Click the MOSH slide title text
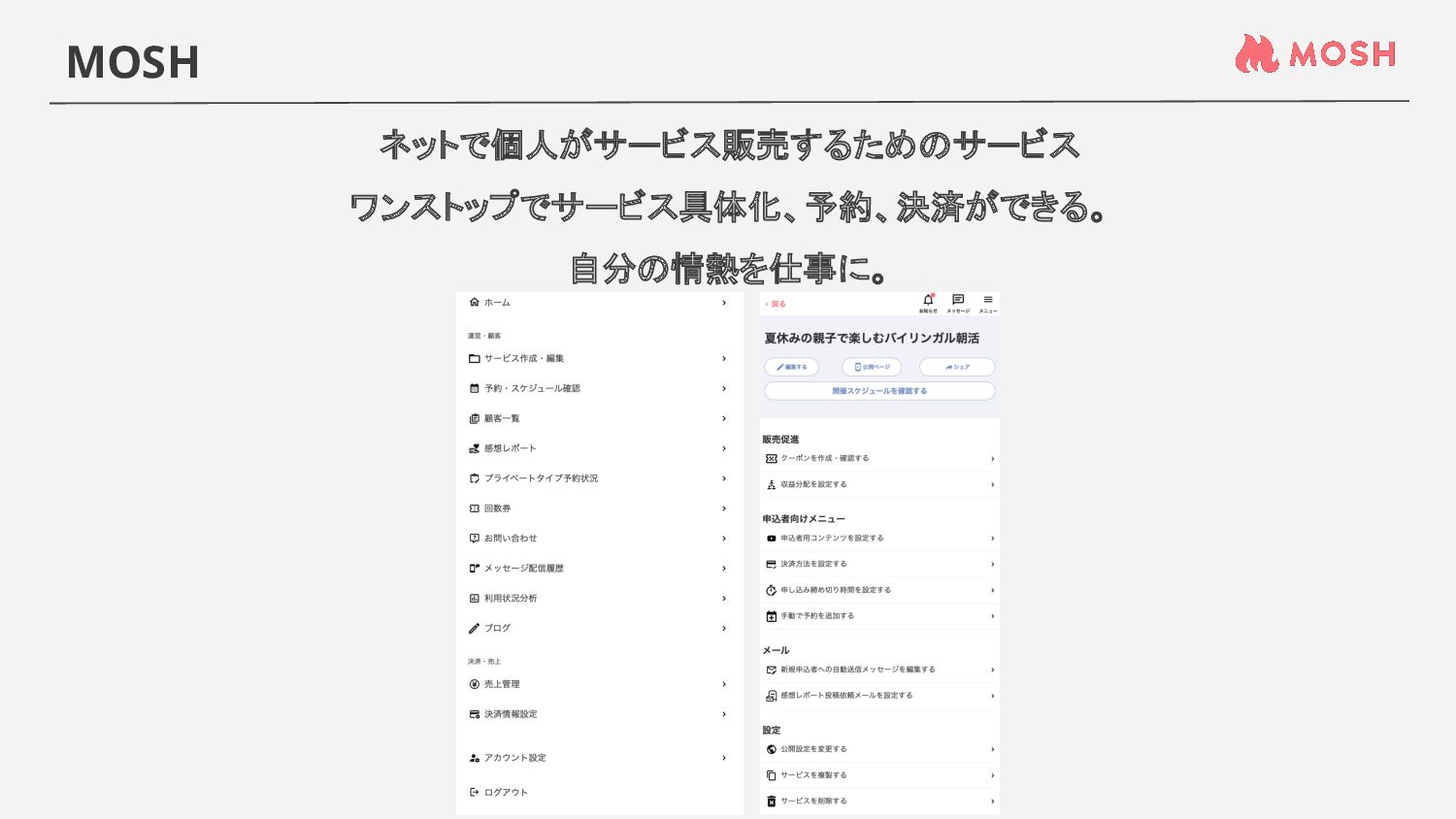 pos(133,62)
